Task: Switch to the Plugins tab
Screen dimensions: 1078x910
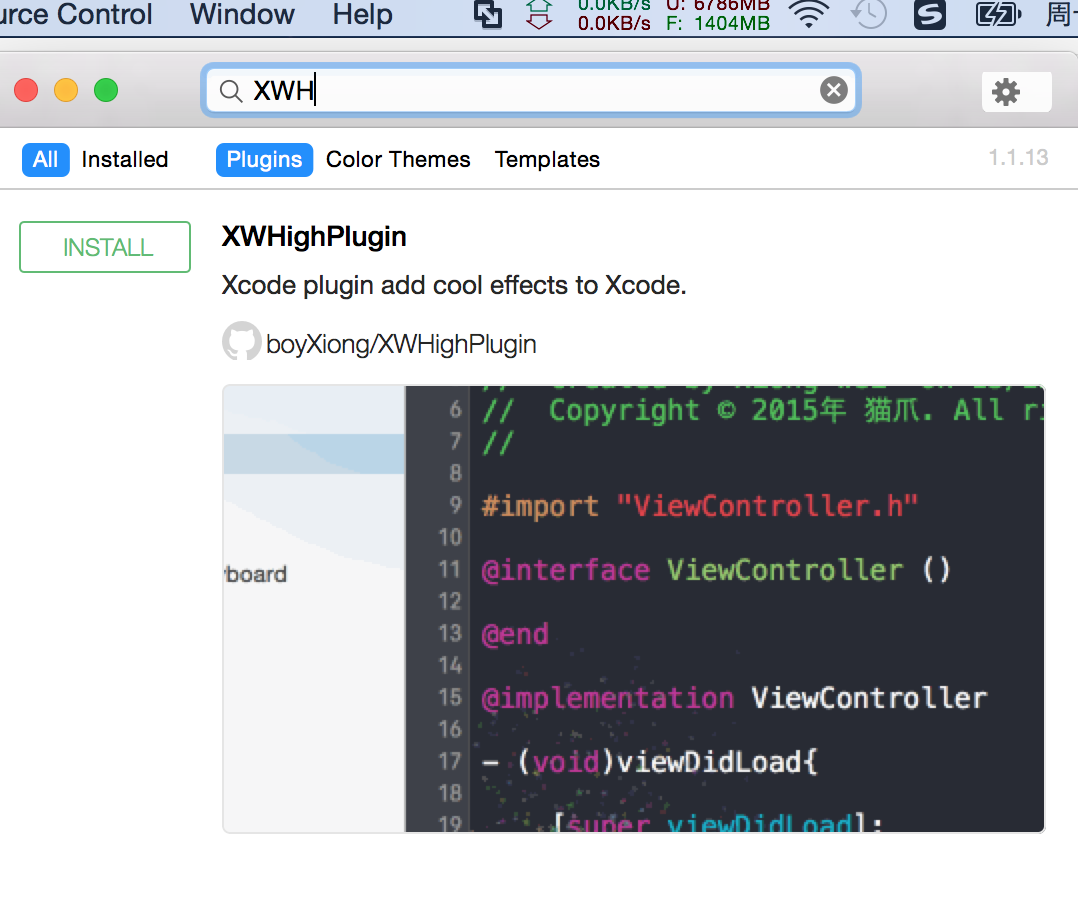Action: 264,159
